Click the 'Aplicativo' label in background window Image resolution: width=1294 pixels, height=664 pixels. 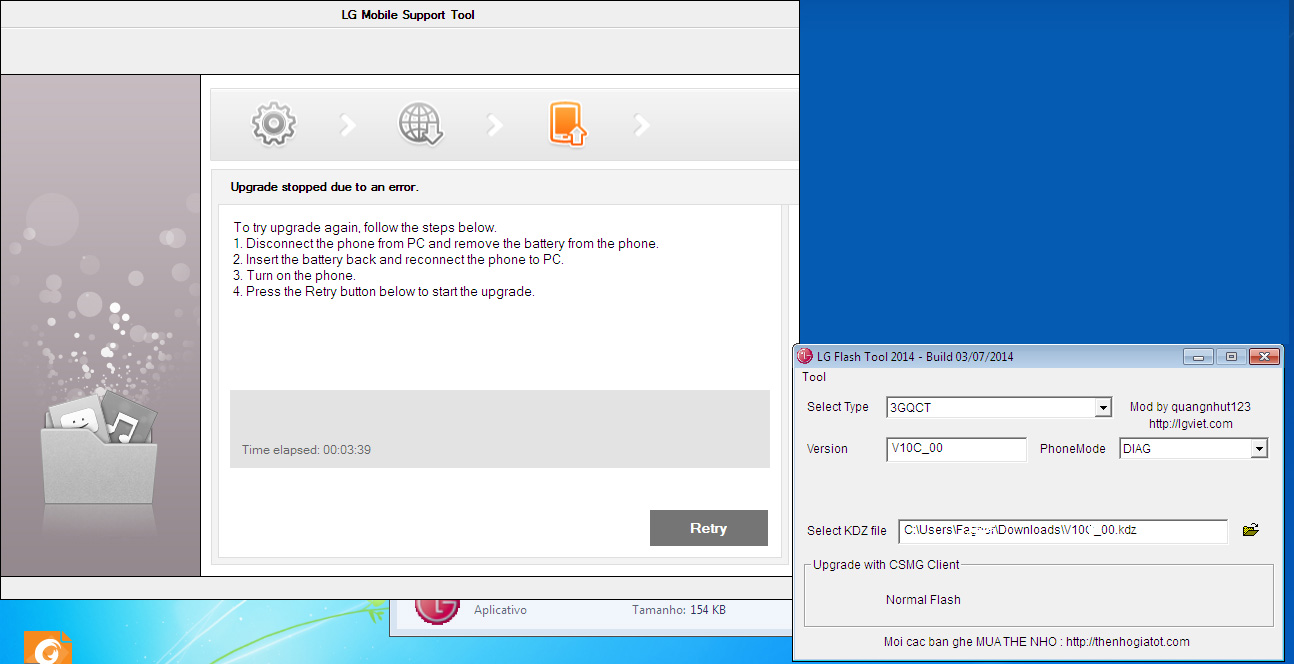click(500, 610)
